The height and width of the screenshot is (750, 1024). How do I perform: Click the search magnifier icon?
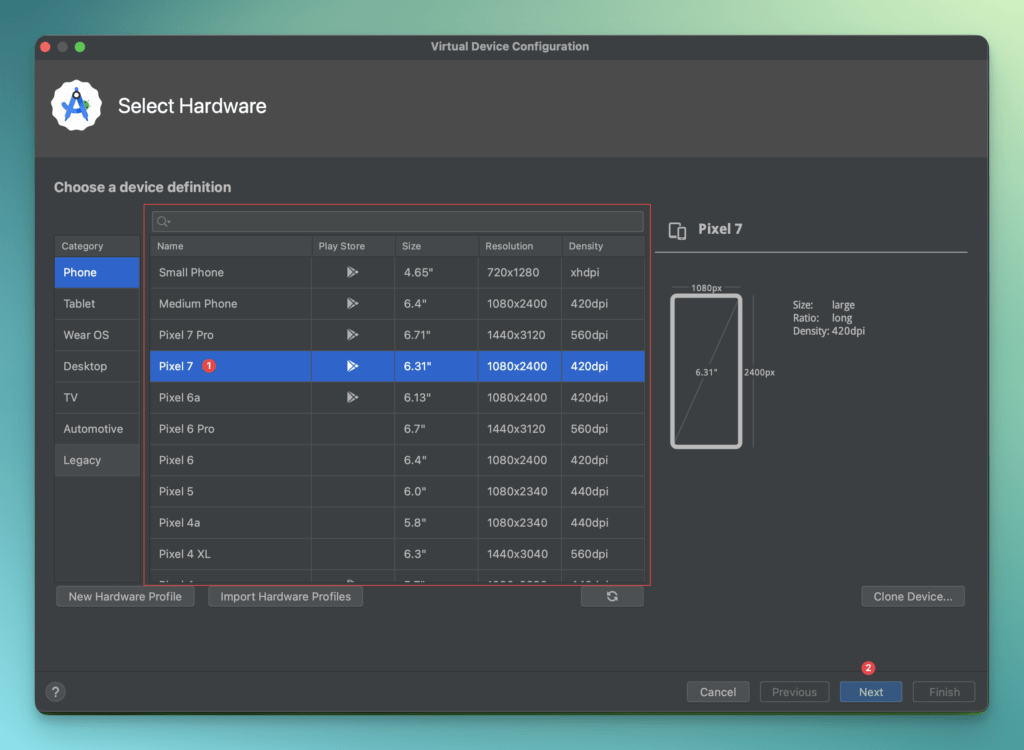(163, 222)
